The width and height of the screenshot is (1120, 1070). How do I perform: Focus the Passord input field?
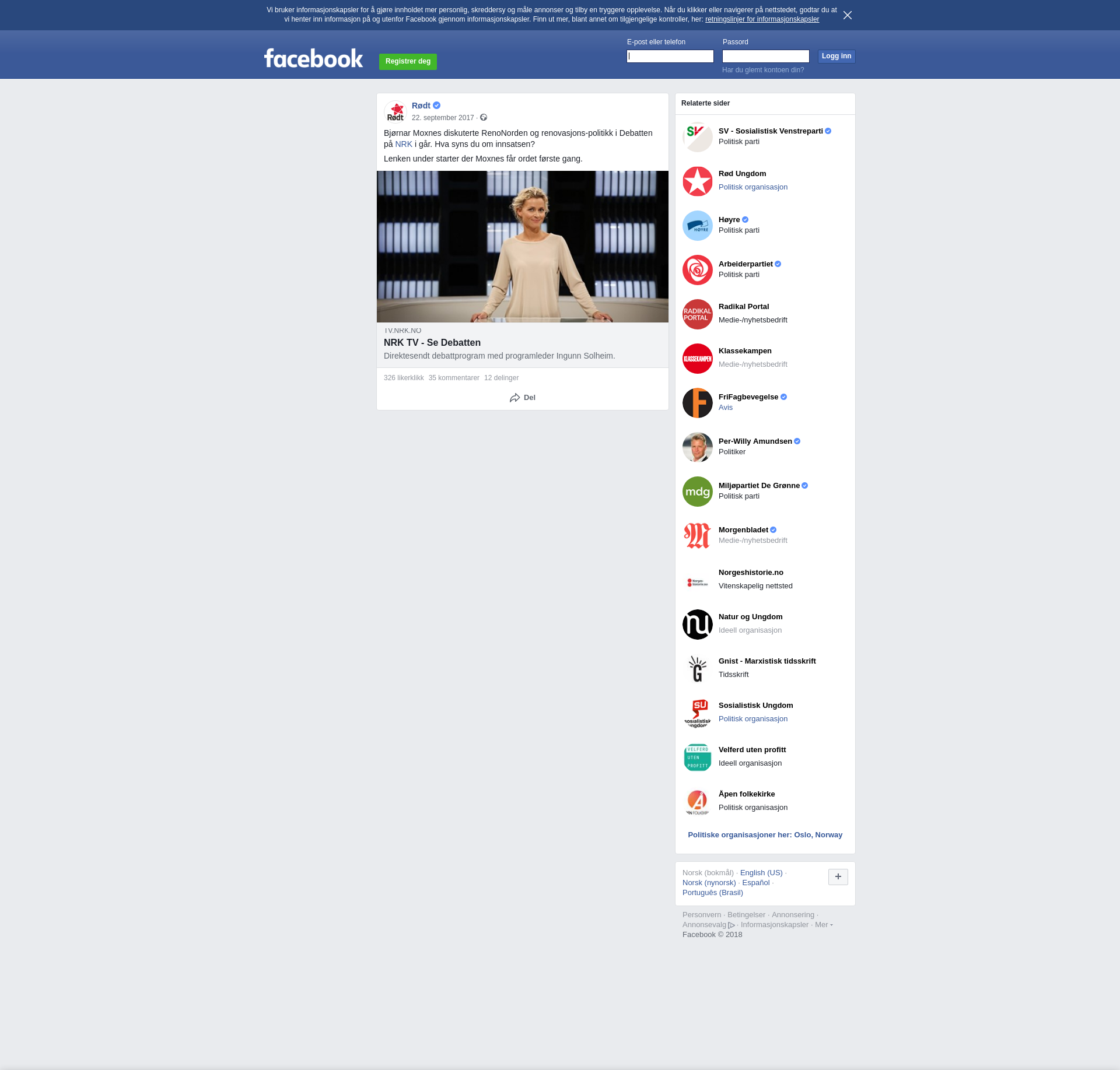coord(765,57)
